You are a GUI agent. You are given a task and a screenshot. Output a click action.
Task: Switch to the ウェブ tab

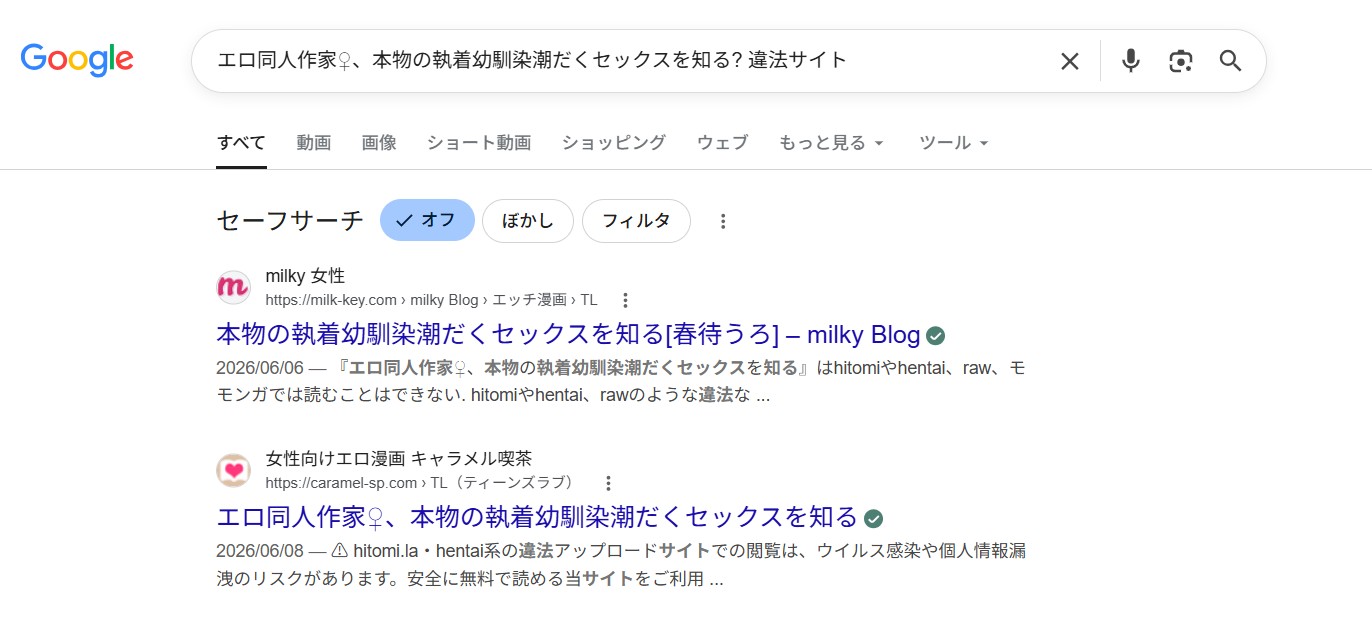(722, 143)
